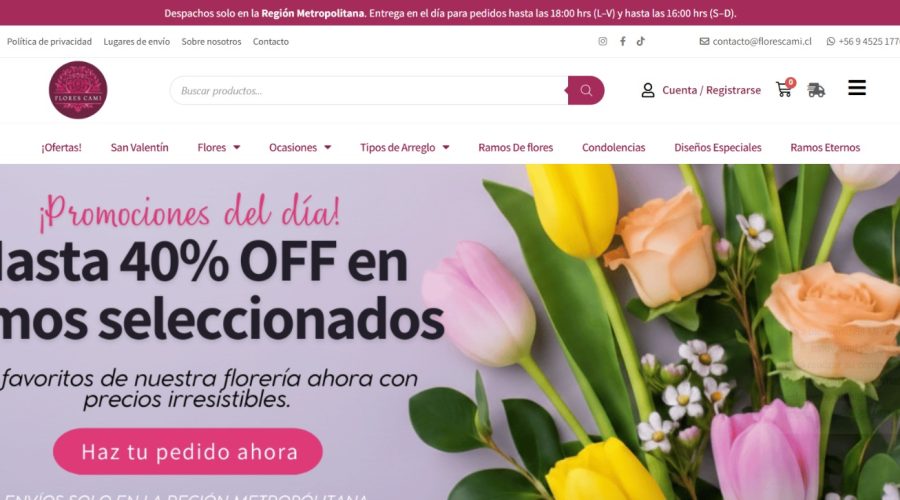Viewport: 900px width, 500px height.
Task: Open the shopping cart icon
Action: coord(785,88)
